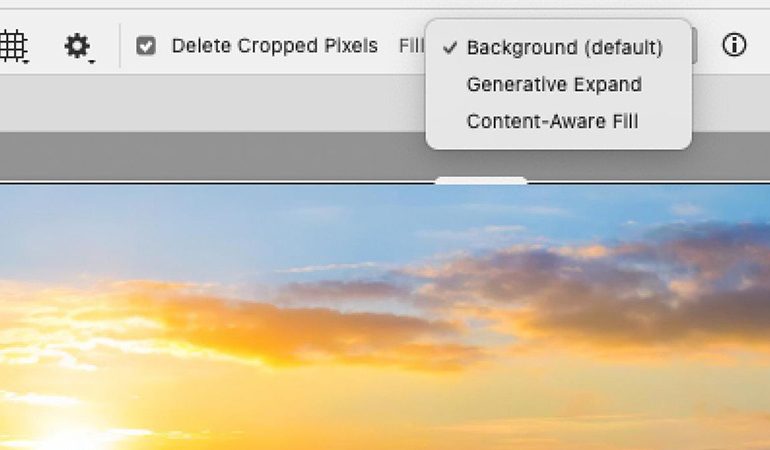Expand the small arrow beside gear icon
The image size is (770, 450).
coord(91,61)
